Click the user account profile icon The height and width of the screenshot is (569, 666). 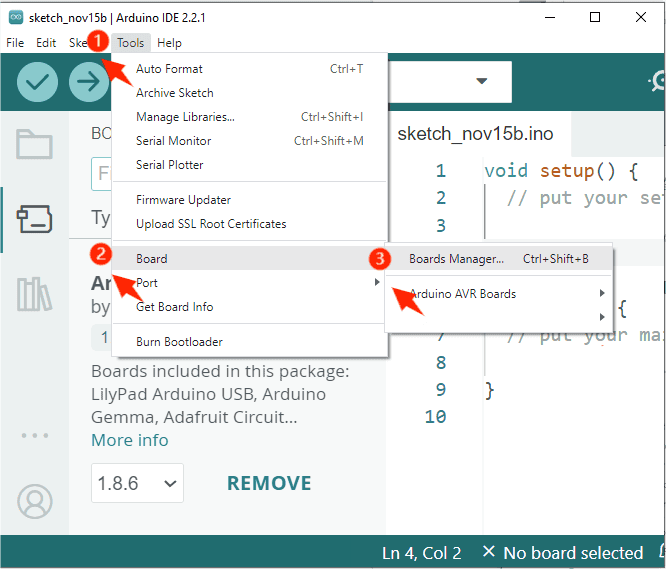(34, 499)
